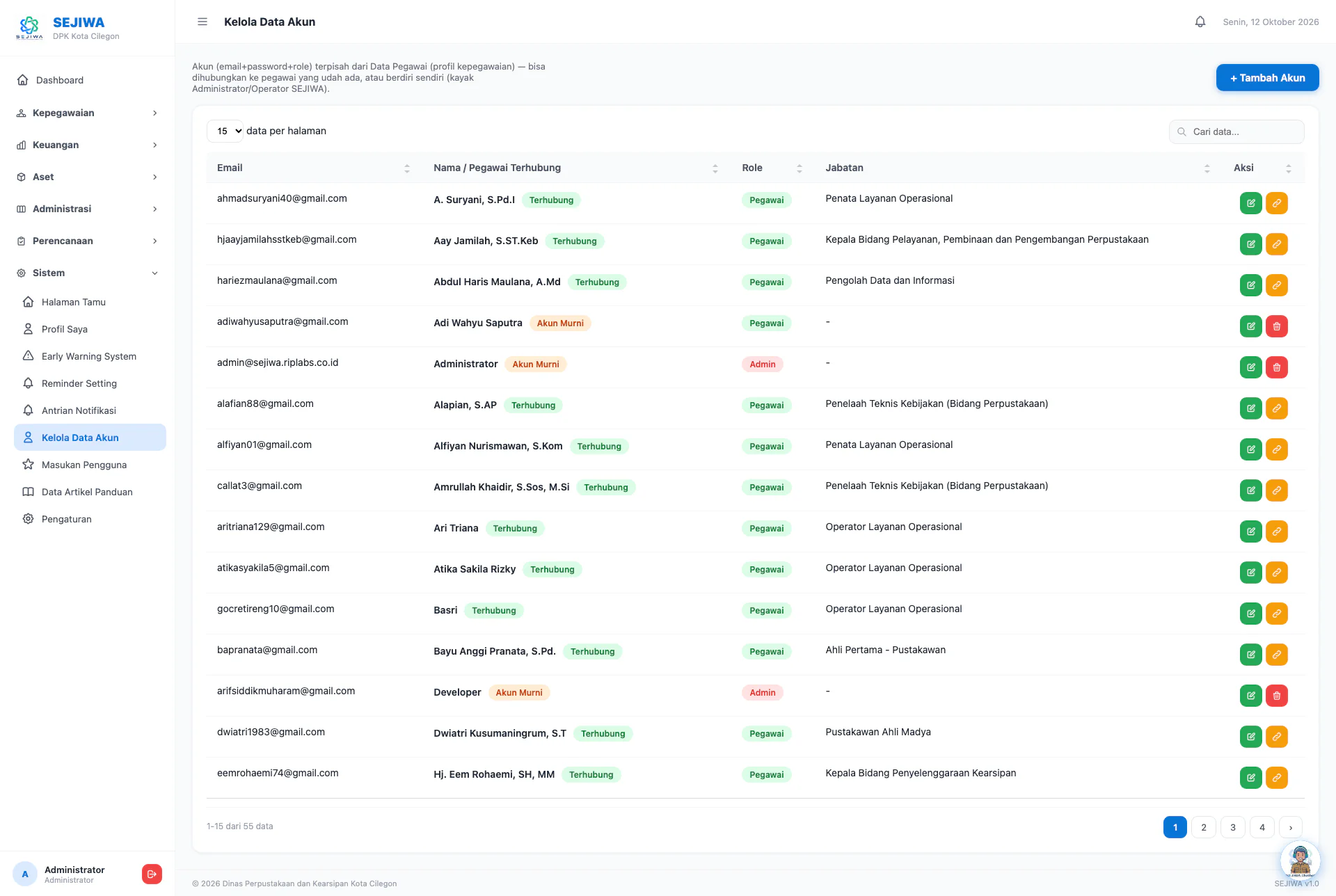
Task: Expand the Aset menu
Action: point(88,177)
